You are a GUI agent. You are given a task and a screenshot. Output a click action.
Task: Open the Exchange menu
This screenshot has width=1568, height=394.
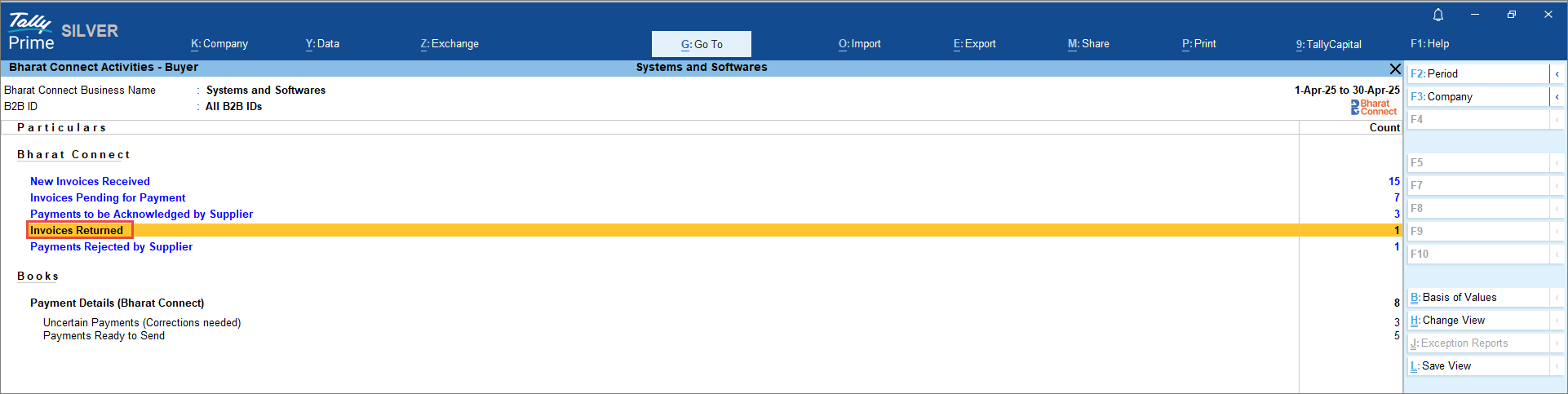pyautogui.click(x=450, y=44)
